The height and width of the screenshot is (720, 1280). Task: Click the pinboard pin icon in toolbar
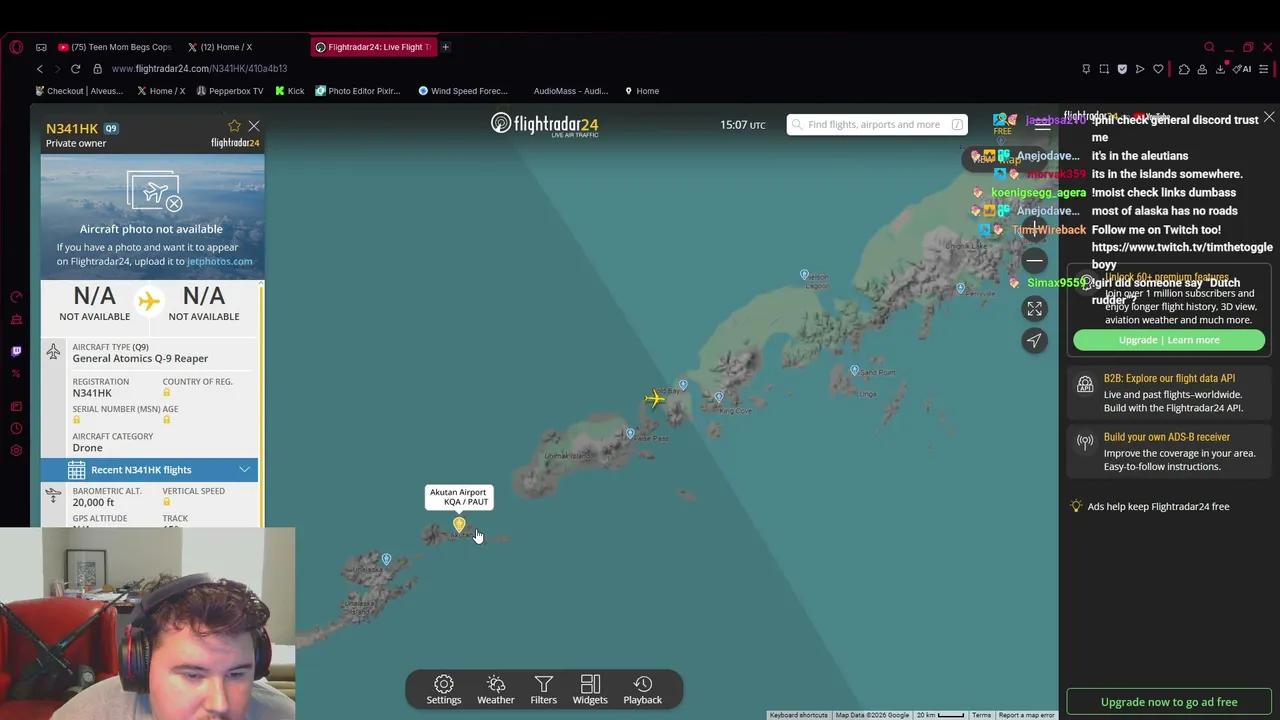1086,69
